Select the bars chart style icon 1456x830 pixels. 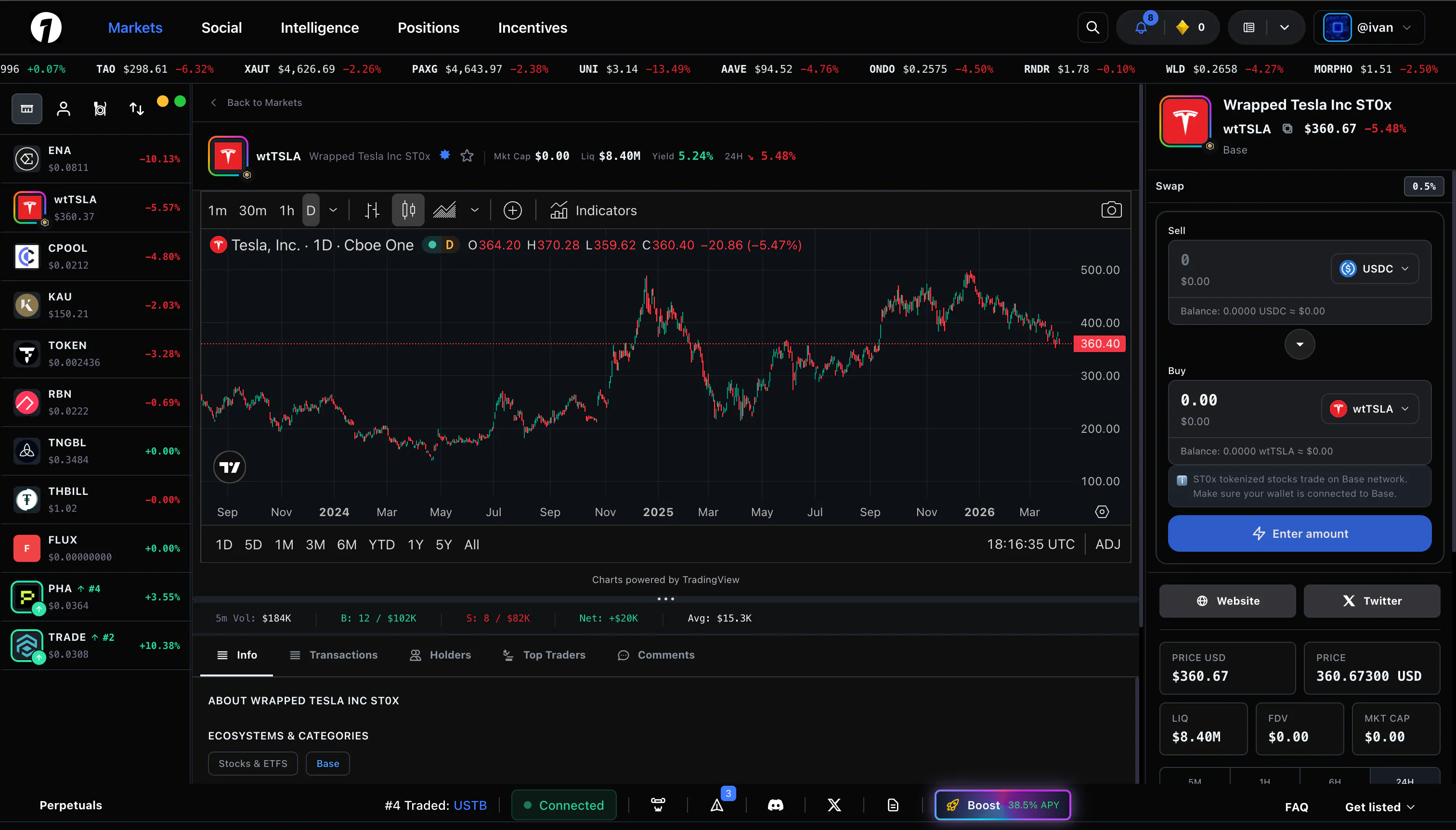click(372, 210)
